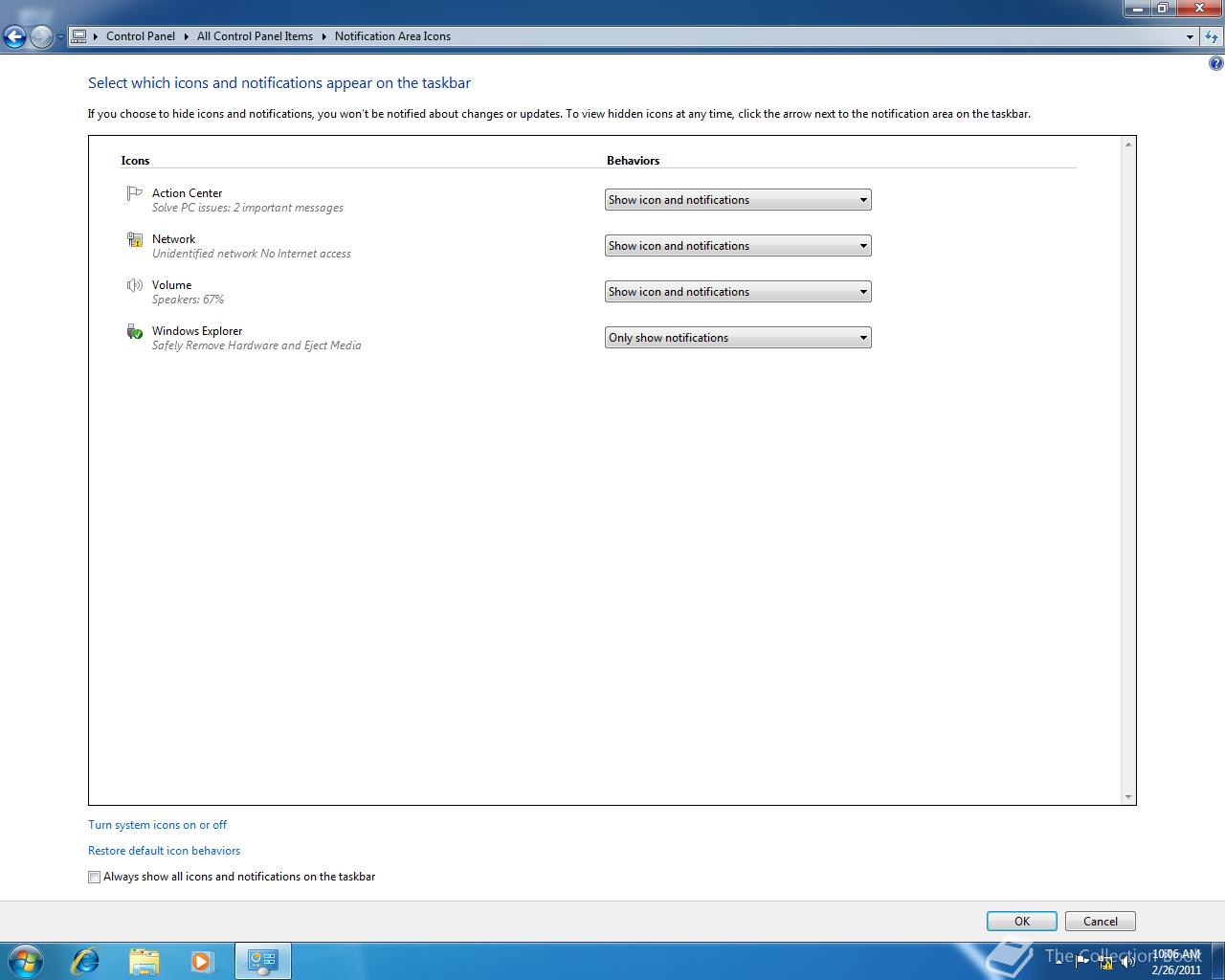Click the Behaviors column header

[x=634, y=161]
